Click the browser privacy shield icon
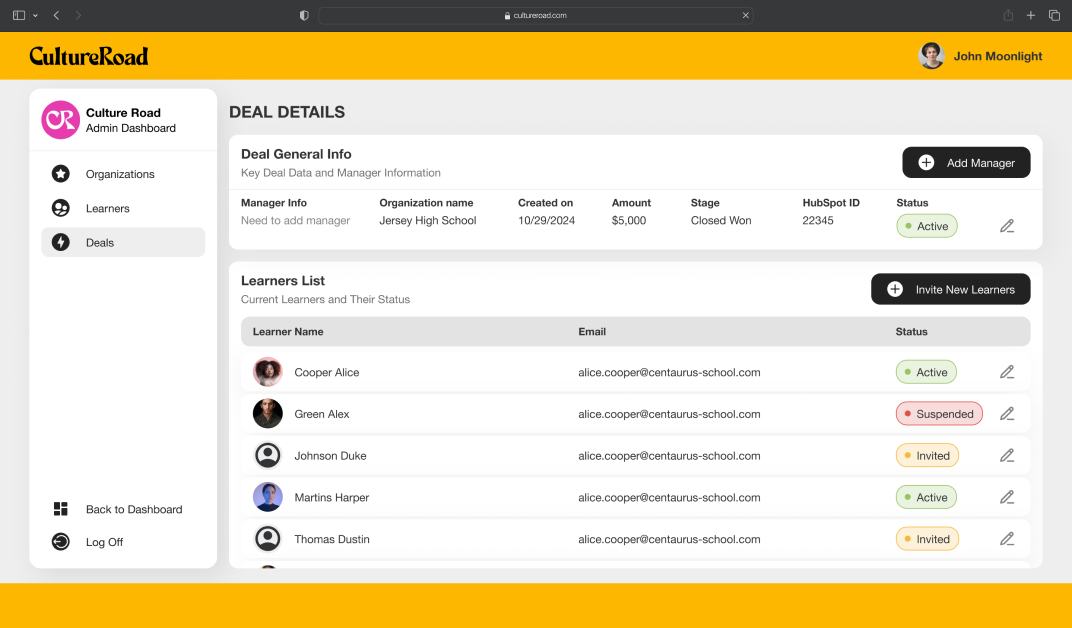The height and width of the screenshot is (628, 1072). (304, 15)
